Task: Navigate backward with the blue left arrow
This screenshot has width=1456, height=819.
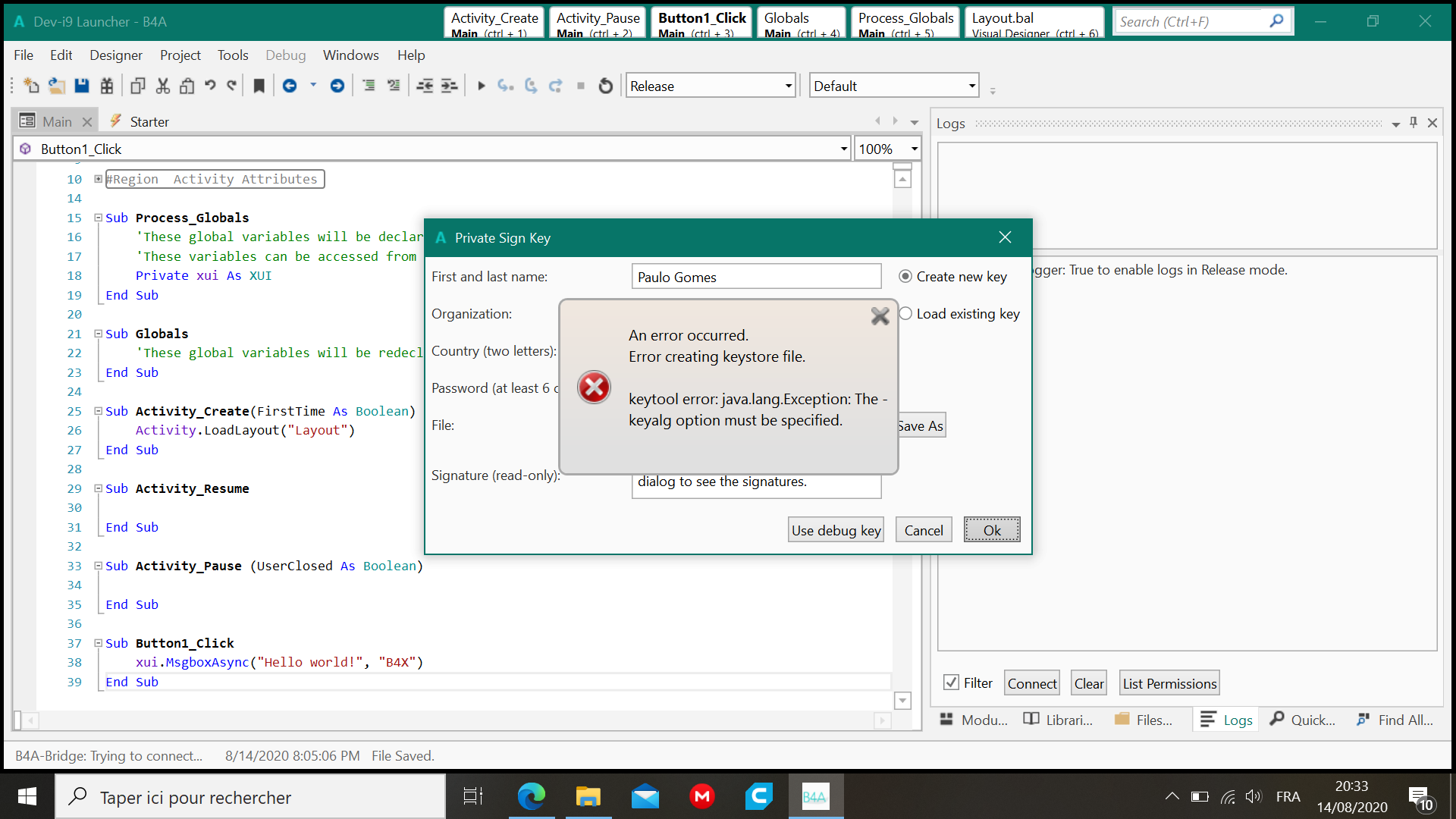Action: click(290, 86)
